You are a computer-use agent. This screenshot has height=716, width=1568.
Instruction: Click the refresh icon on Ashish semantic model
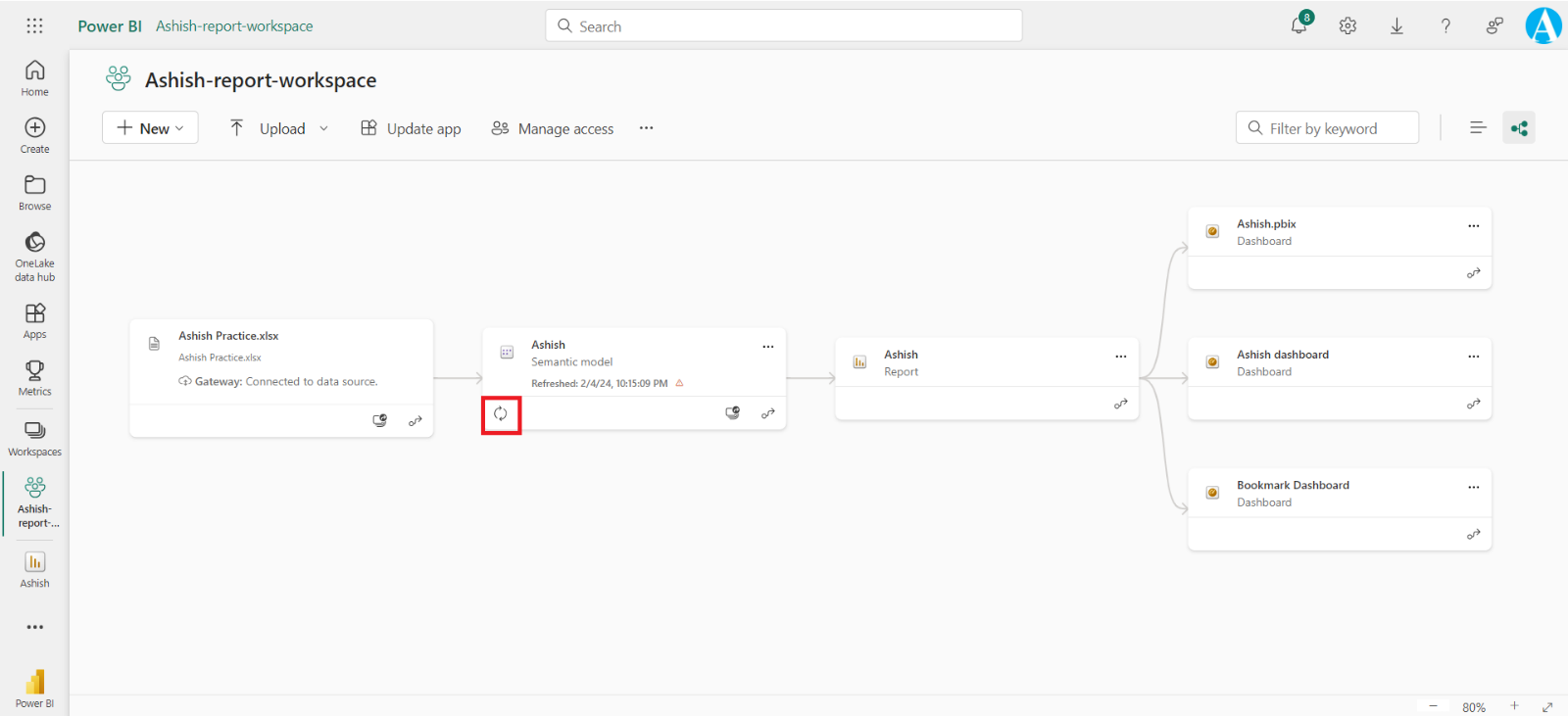click(x=501, y=414)
